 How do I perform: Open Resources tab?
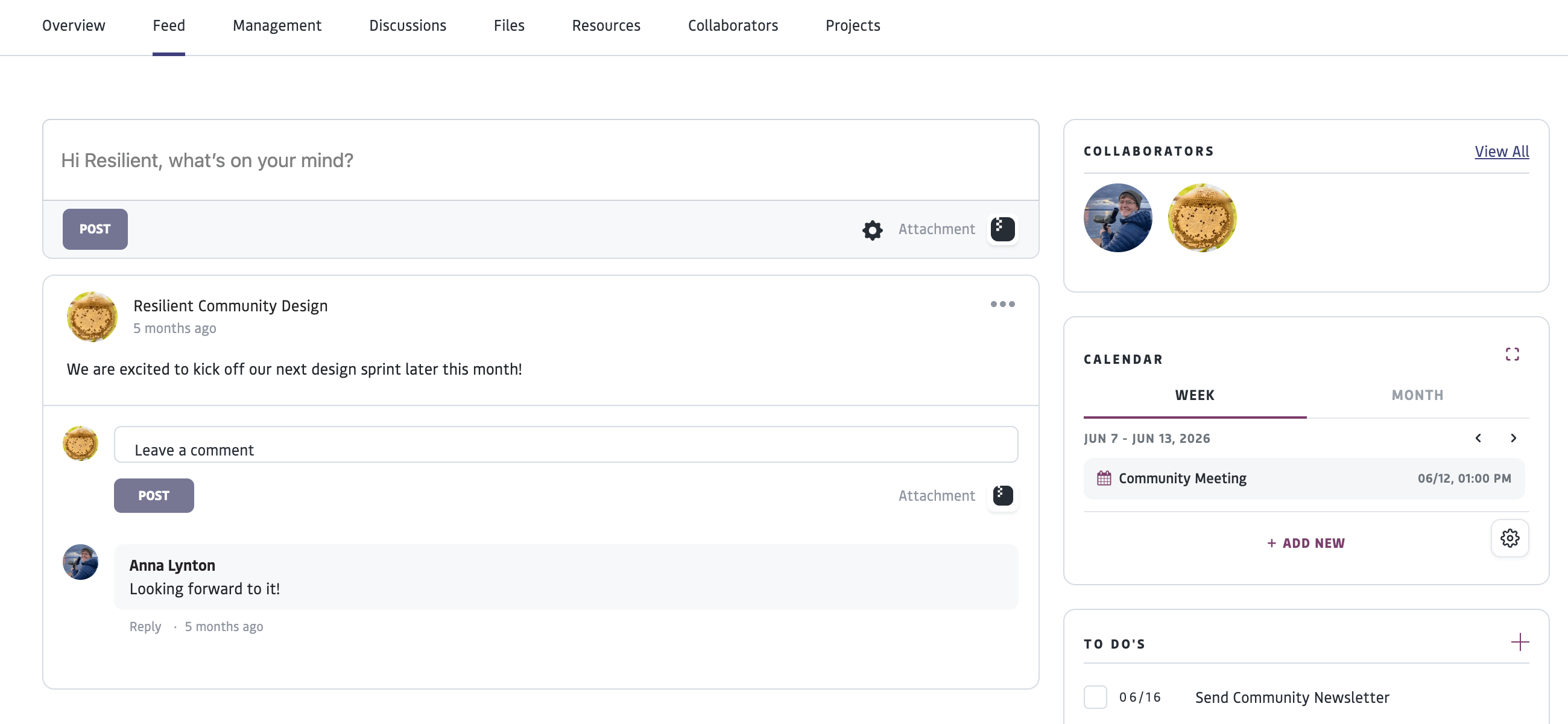click(x=605, y=25)
